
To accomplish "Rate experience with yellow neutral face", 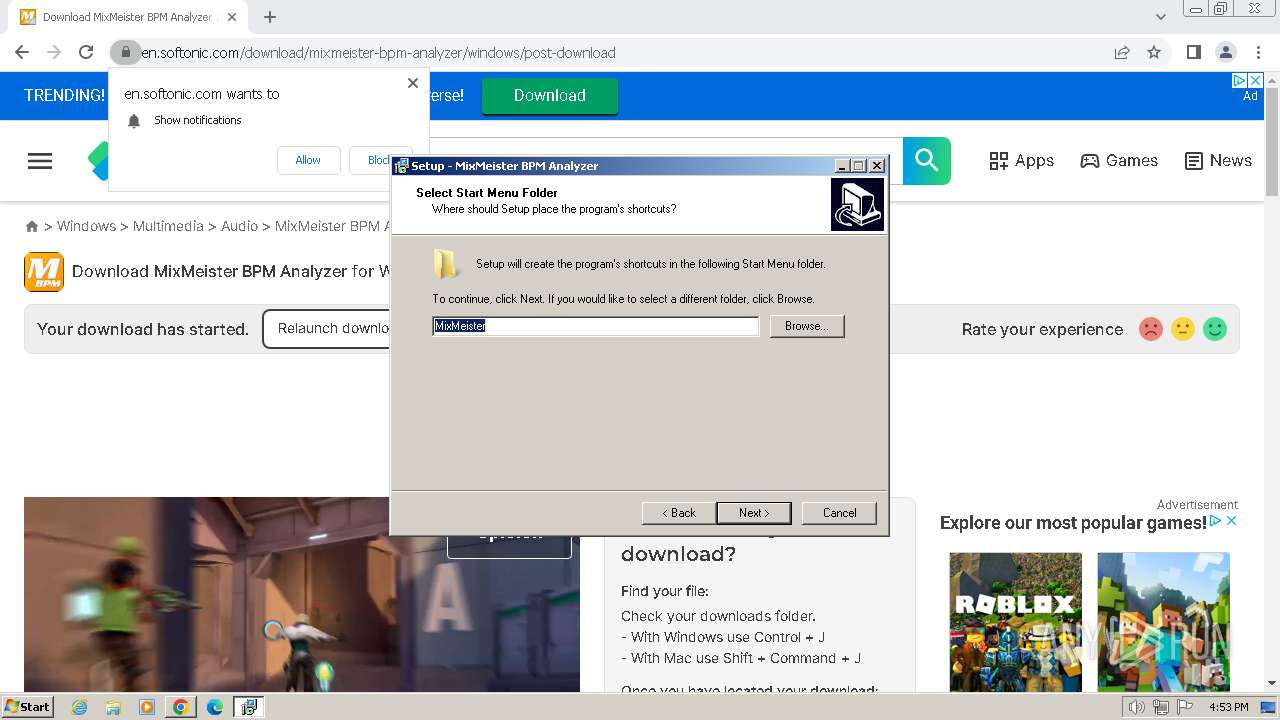I will (1183, 329).
